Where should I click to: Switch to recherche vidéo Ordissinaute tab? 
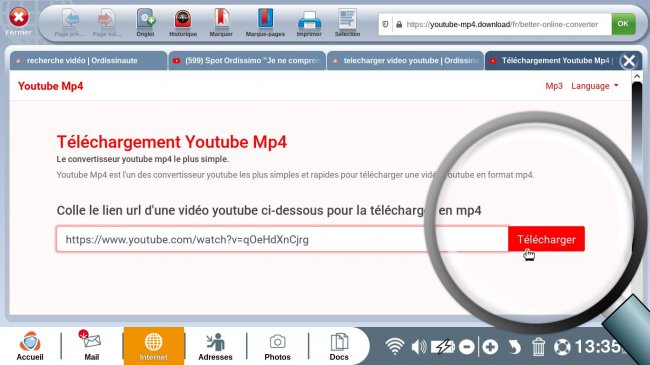point(88,61)
